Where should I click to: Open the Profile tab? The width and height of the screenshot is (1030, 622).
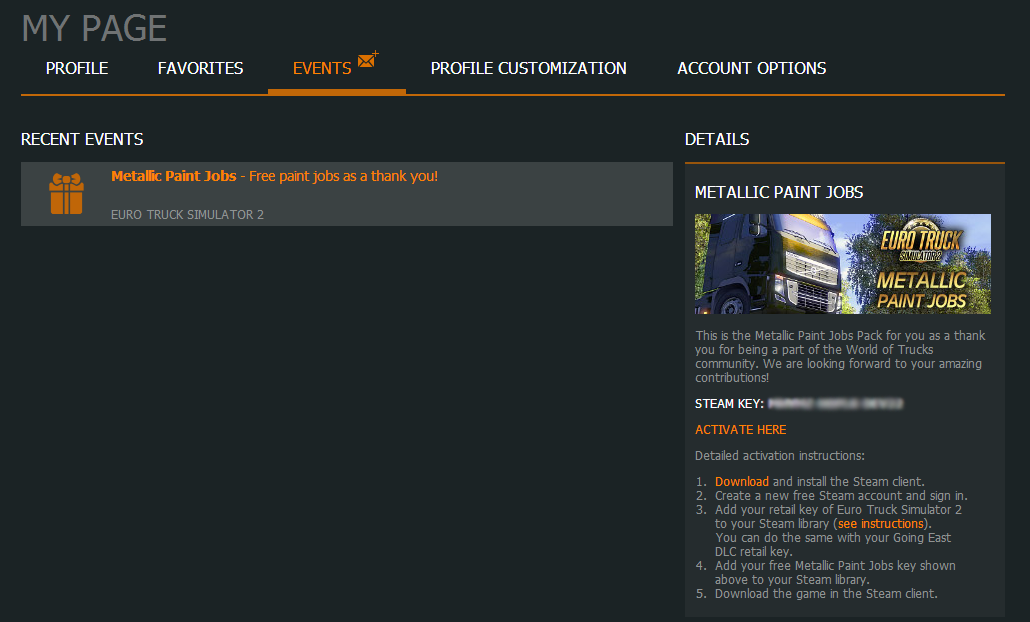tap(77, 68)
